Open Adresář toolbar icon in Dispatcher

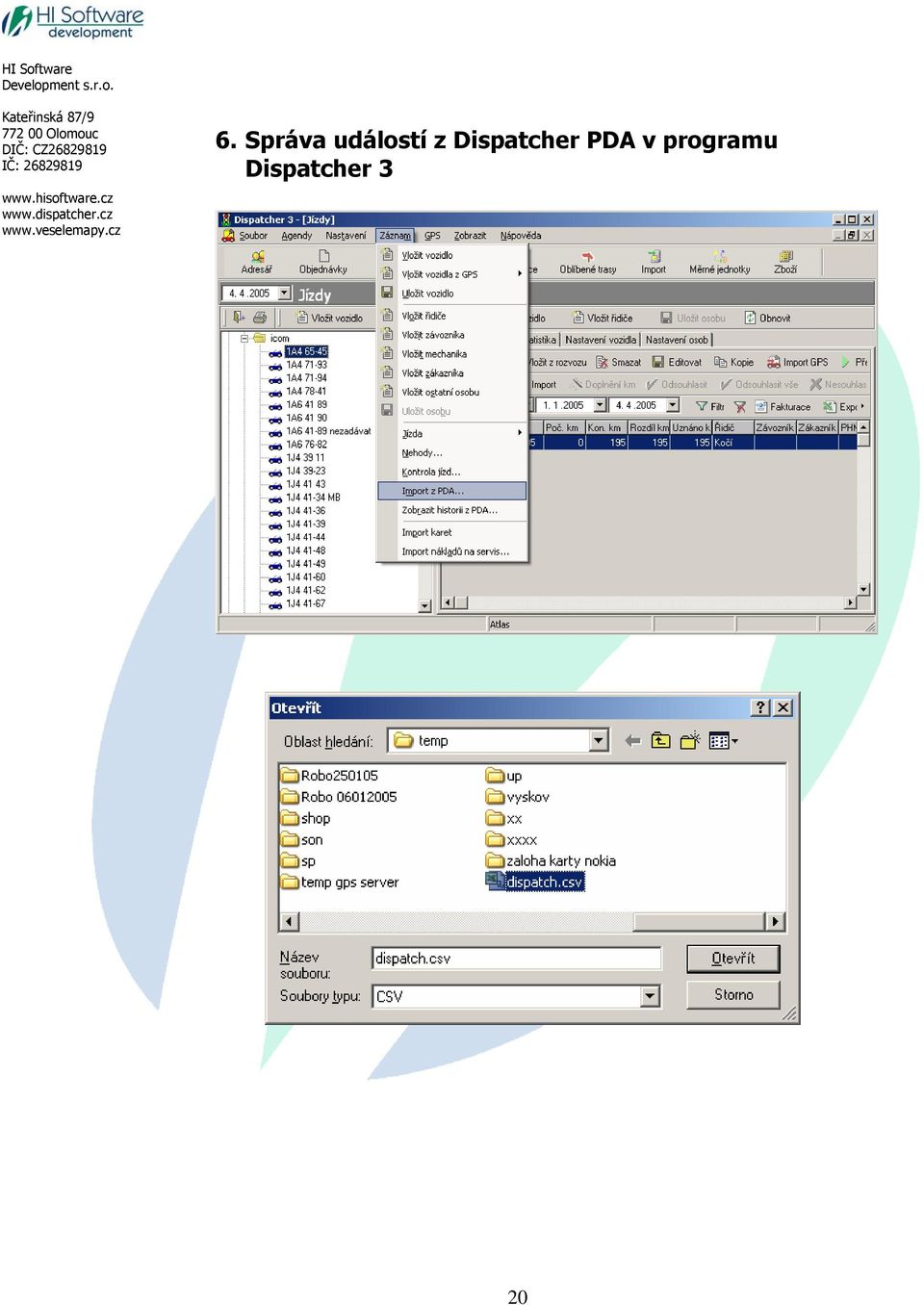coord(257,262)
